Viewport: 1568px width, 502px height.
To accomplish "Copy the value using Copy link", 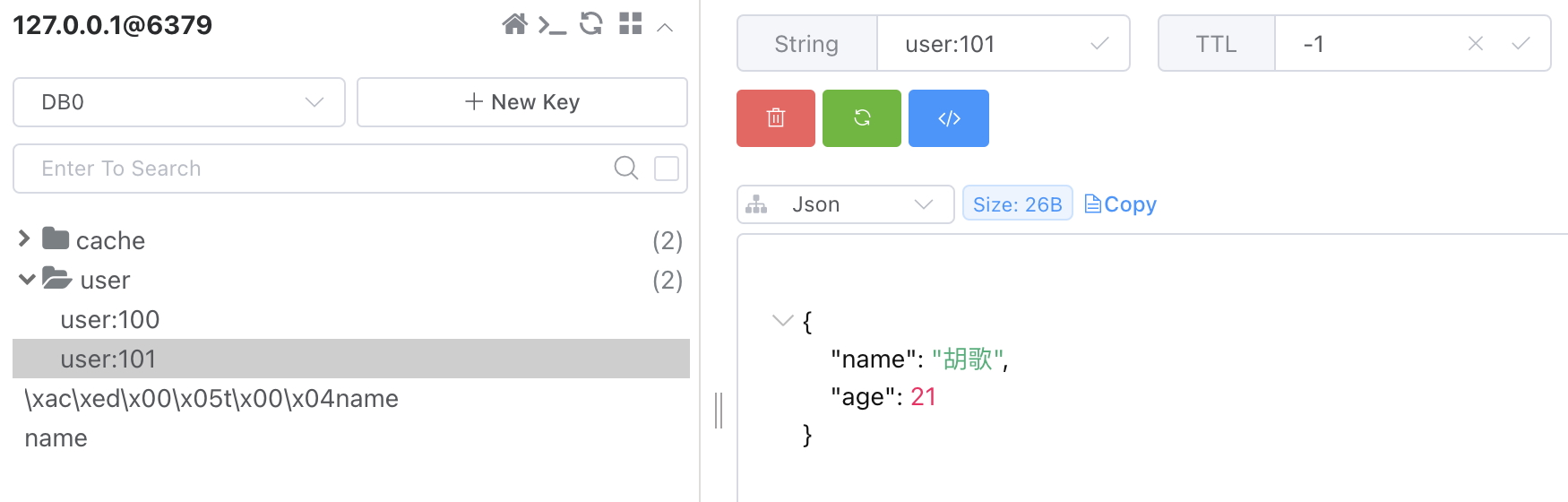I will [x=1121, y=204].
